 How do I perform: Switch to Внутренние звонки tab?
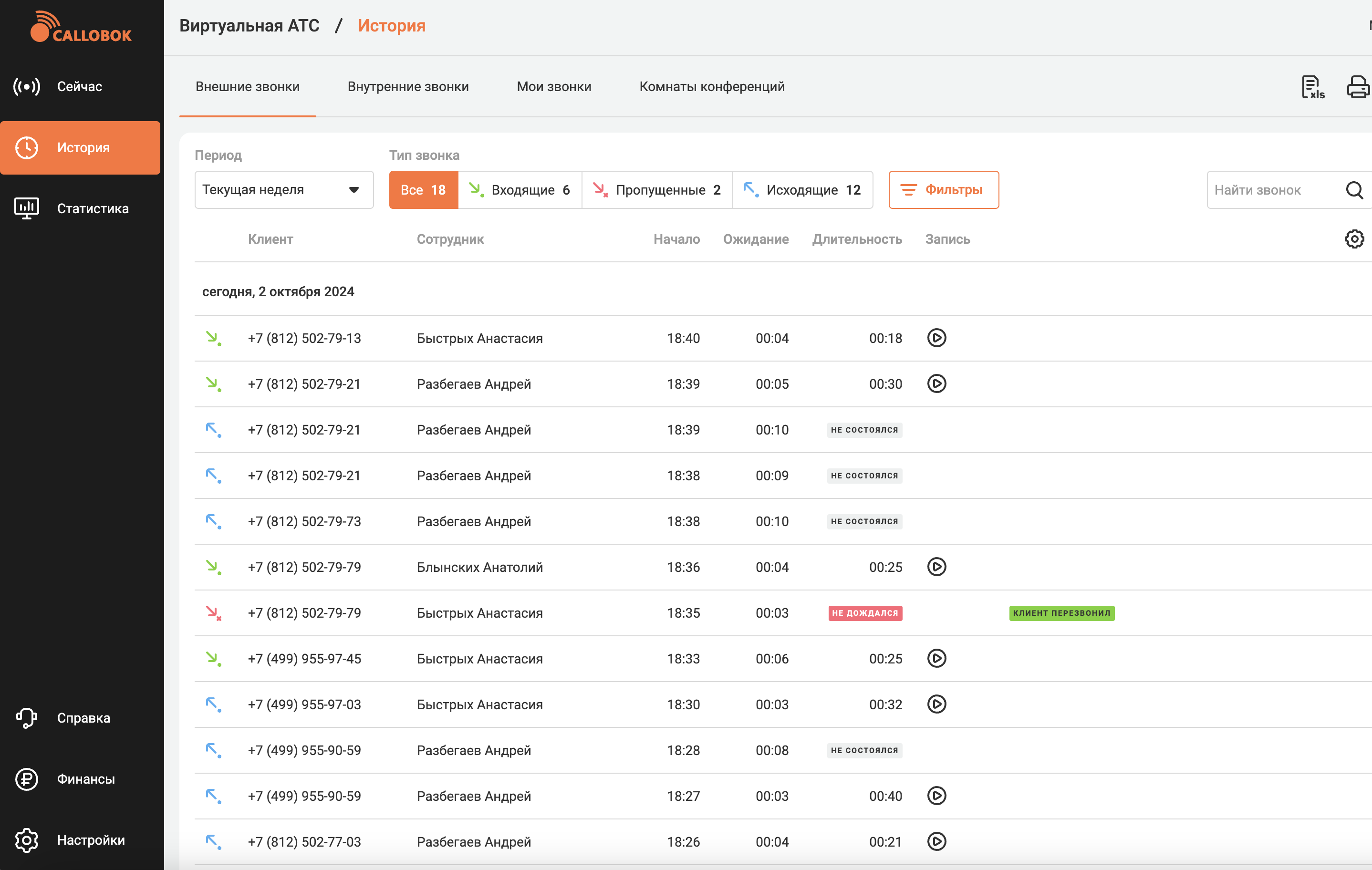(x=408, y=87)
